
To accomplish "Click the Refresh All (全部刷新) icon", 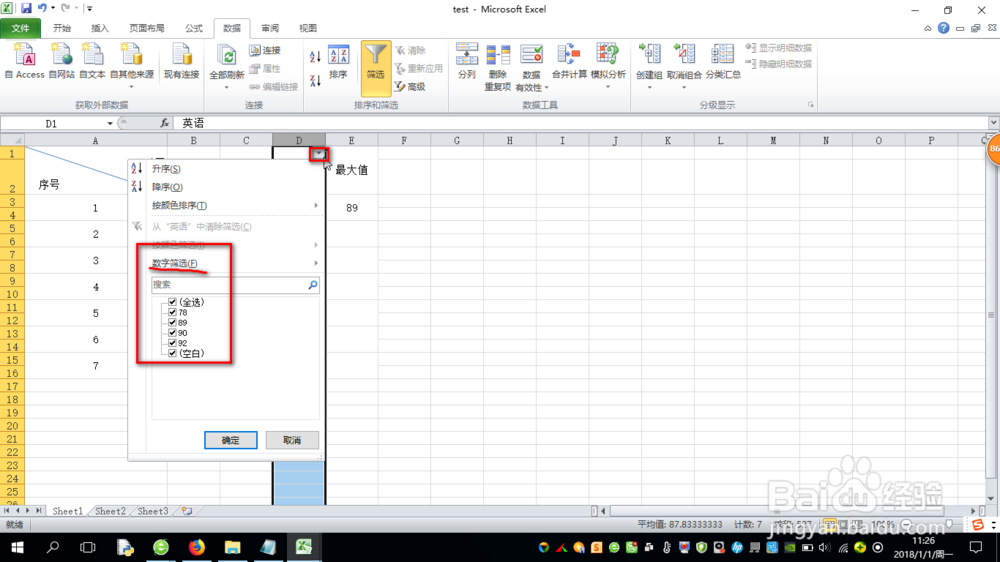I will [226, 57].
